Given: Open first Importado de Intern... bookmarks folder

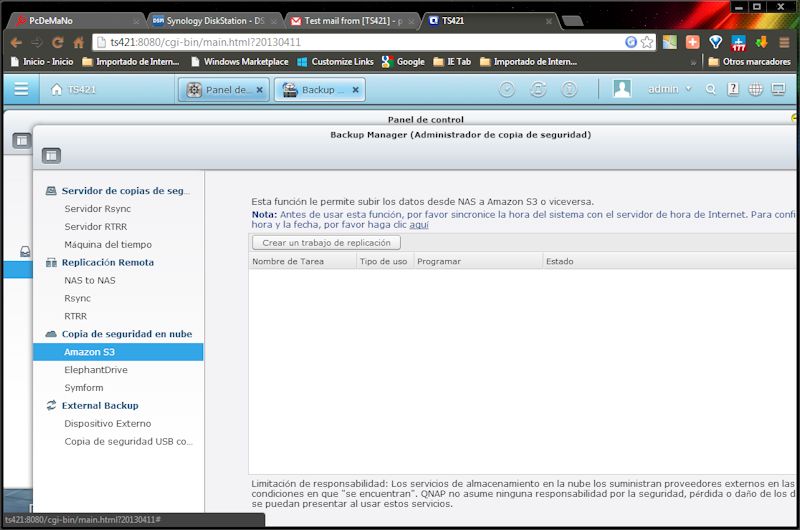Looking at the screenshot, I should 131,62.
